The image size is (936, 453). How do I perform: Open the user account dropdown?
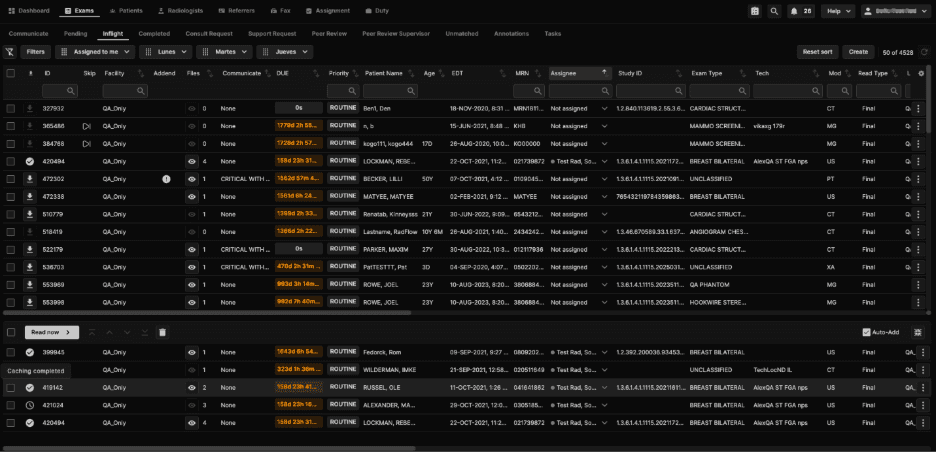pos(895,11)
